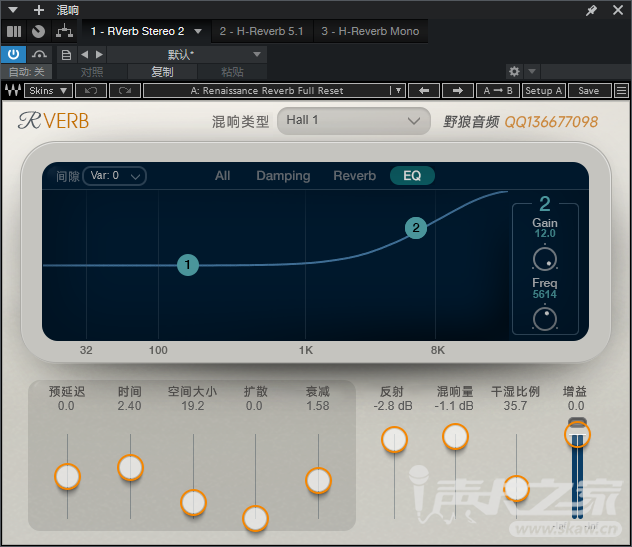Open the 默认 preset dropdown
Image resolution: width=632 pixels, height=547 pixels.
(x=187, y=54)
